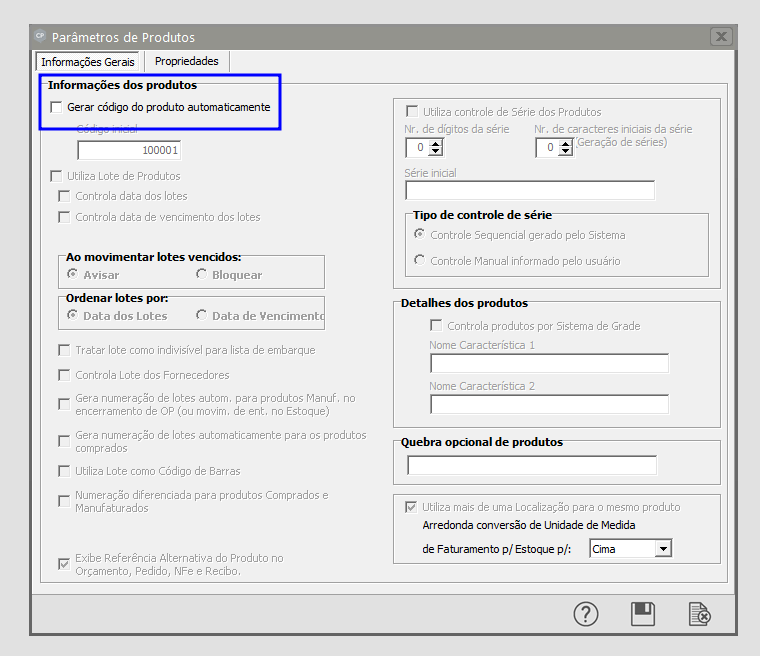Screen dimensions: 760x656
Task: Toggle the Utiliza Lote de Produtos checkbox
Action: click(x=57, y=176)
